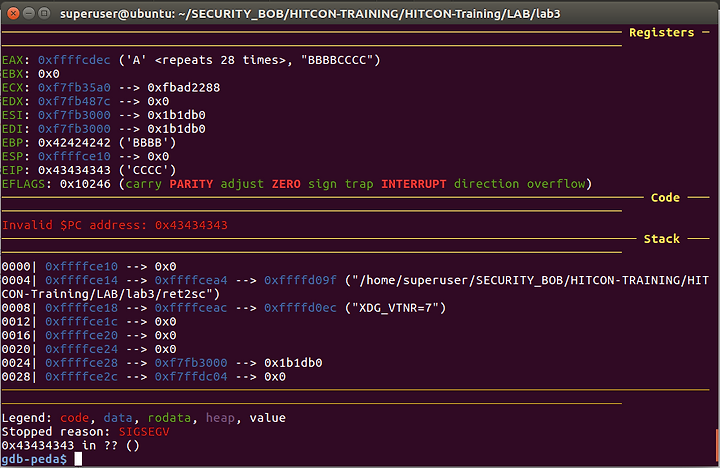Screen dimensions: 720x468
Task: Click EFLAGS value 0x10246
Action: pos(85,184)
